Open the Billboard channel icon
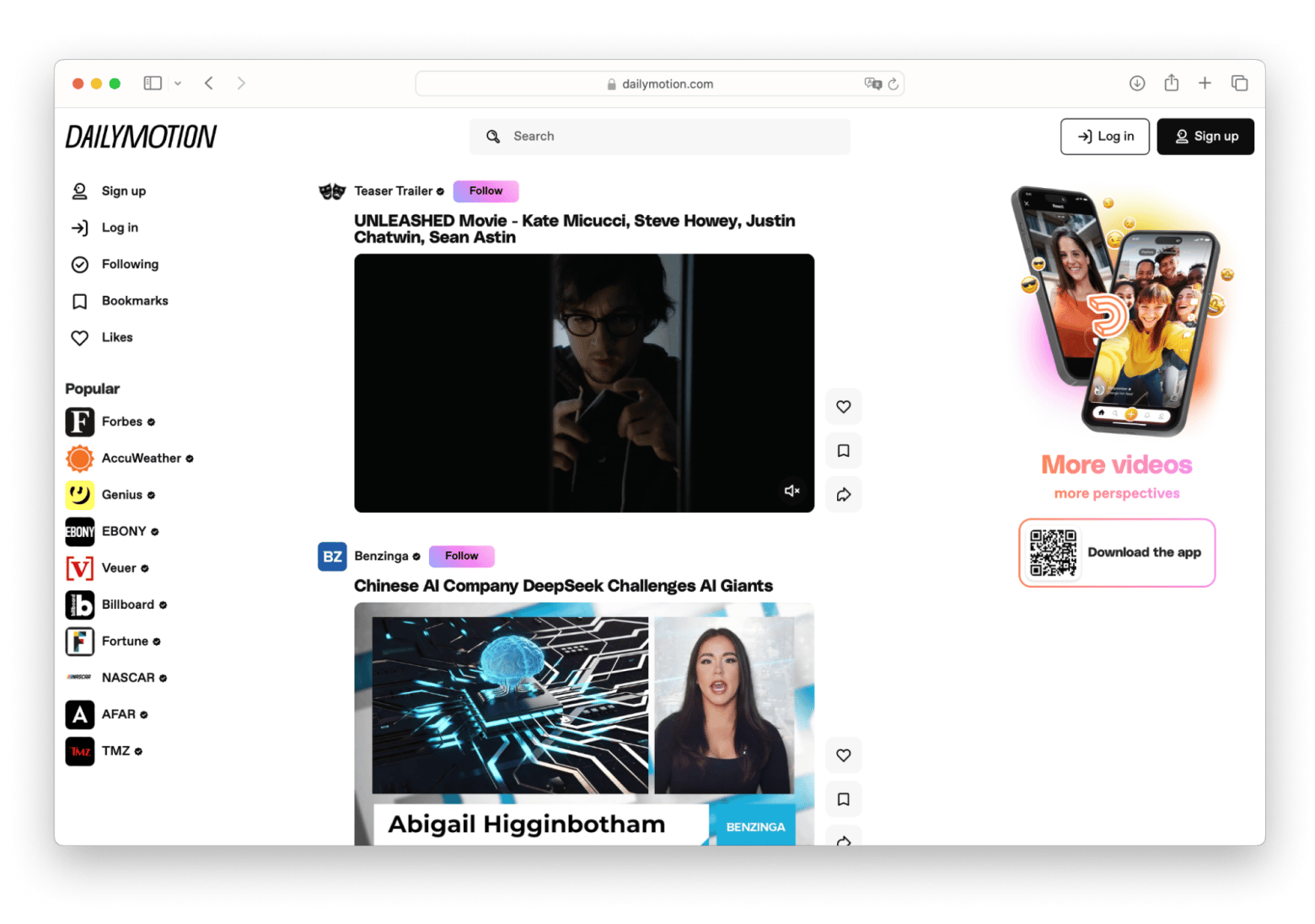This screenshot has width=1315, height=924. pos(79,604)
